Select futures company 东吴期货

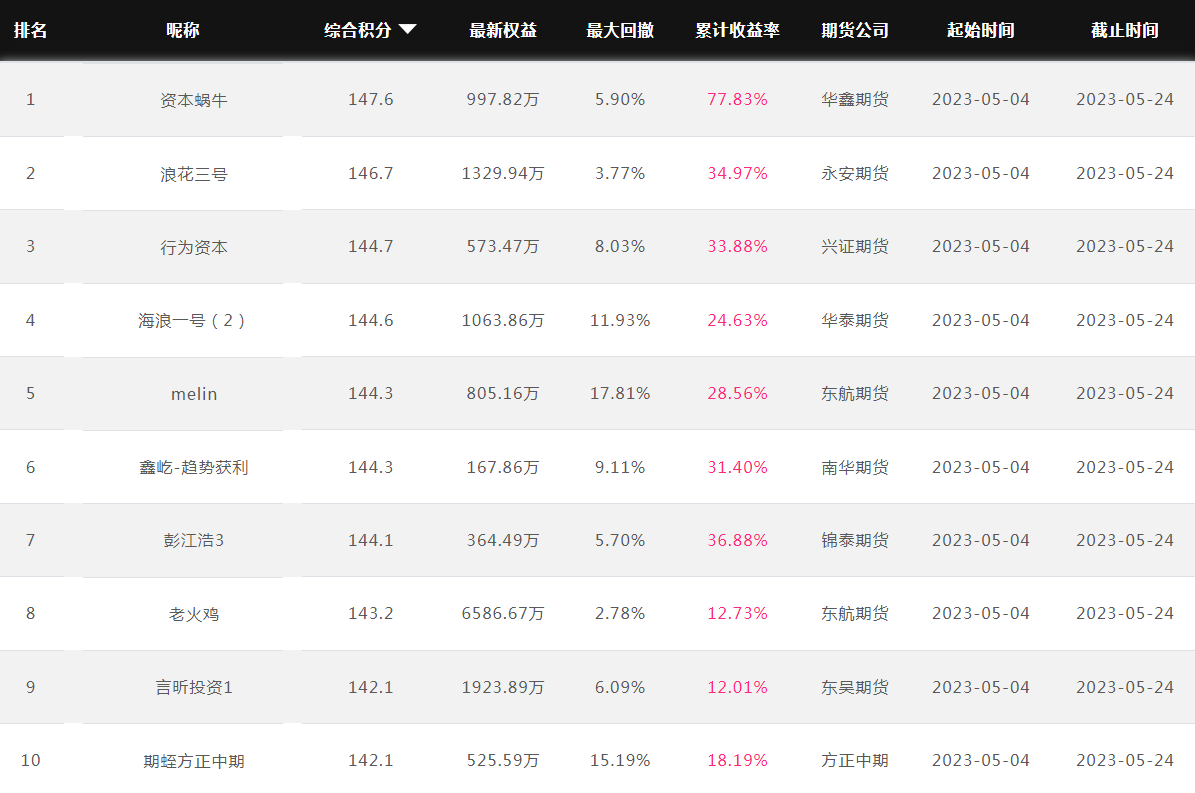click(x=855, y=687)
